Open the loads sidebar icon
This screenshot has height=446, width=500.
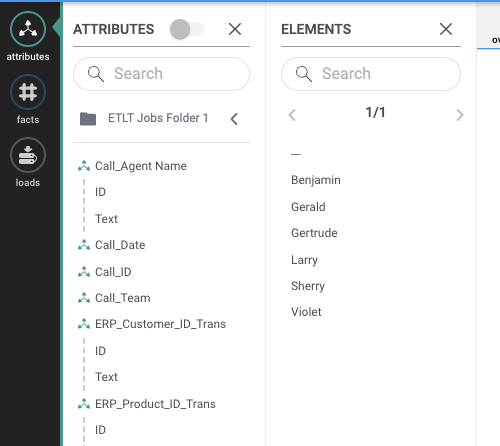click(28, 155)
